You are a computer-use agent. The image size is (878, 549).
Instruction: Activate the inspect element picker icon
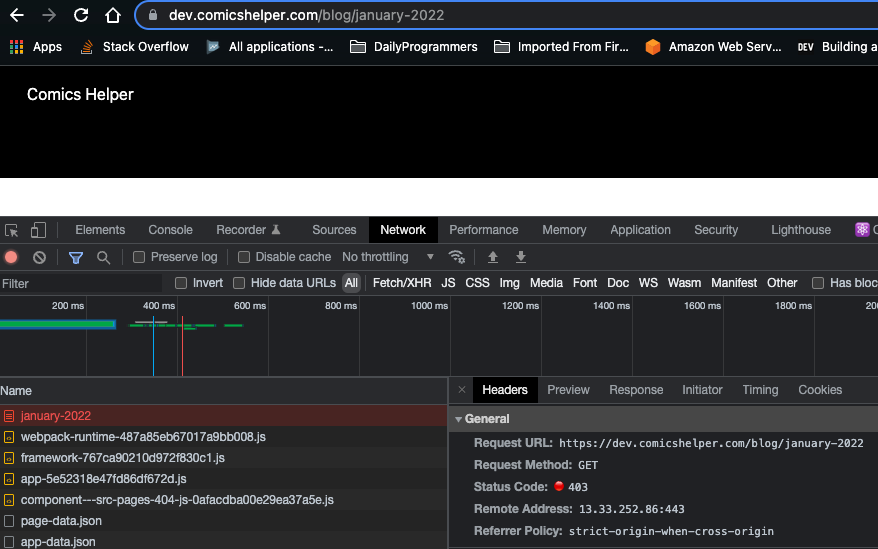pos(12,230)
